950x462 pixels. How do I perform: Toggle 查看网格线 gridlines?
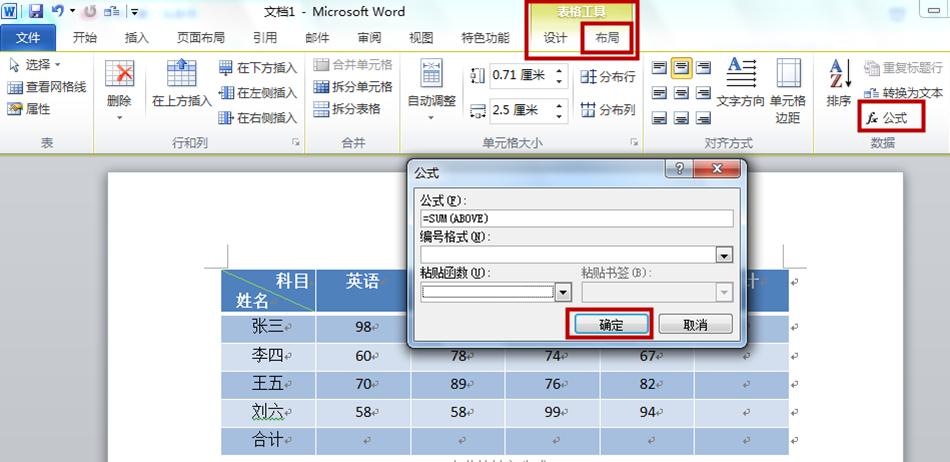(x=47, y=87)
